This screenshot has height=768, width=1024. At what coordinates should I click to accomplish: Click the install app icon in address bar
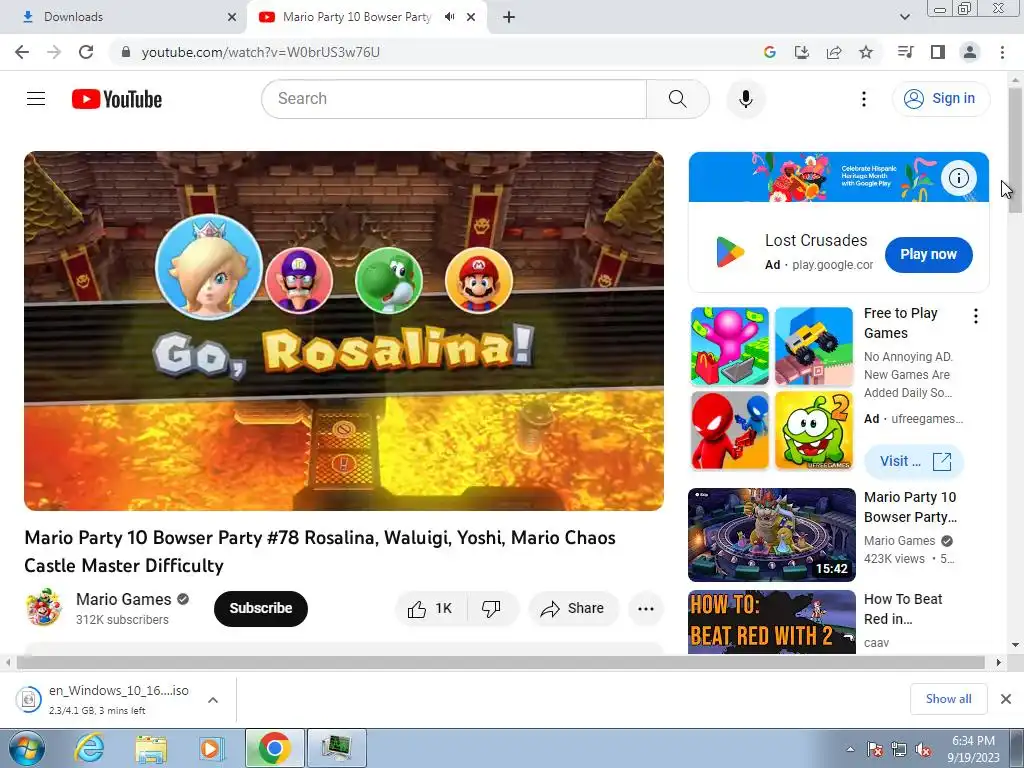[802, 52]
